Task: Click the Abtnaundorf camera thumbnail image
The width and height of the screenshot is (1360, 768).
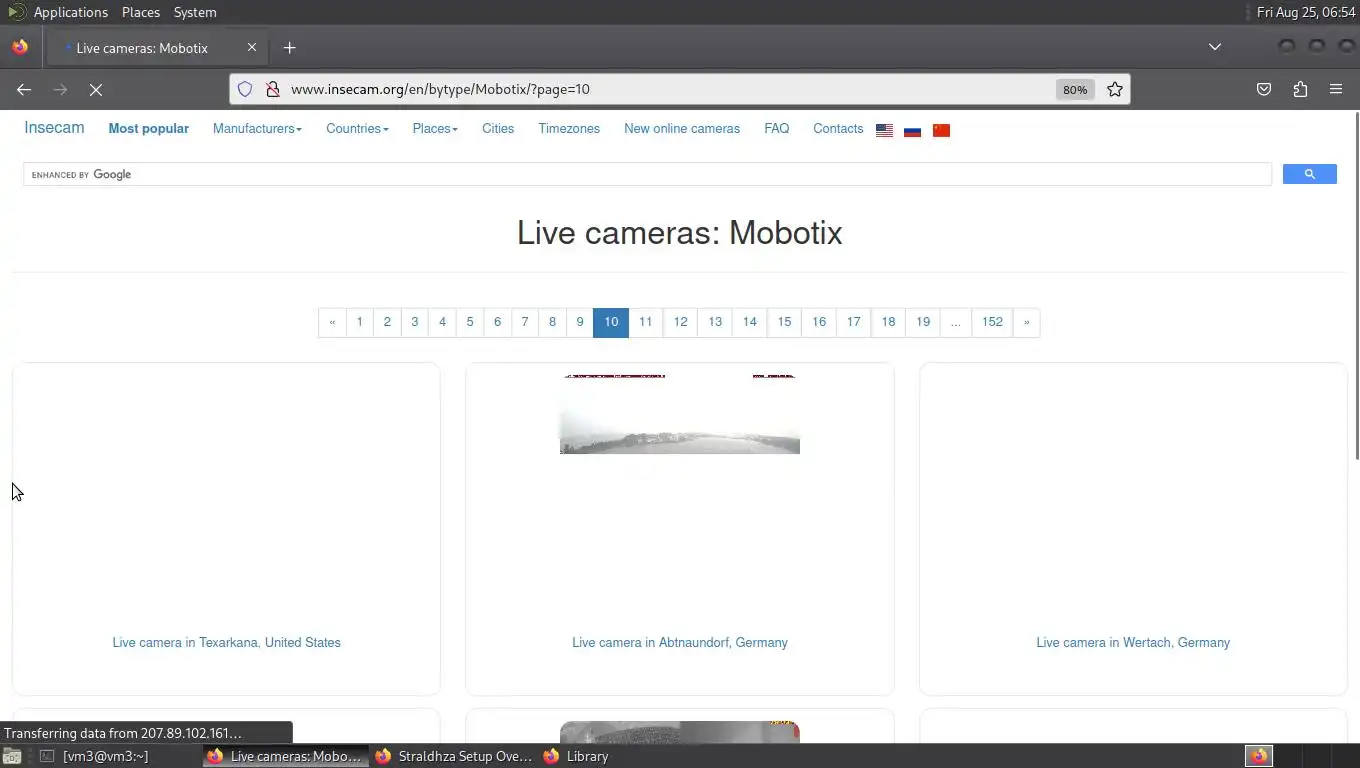Action: (x=680, y=414)
